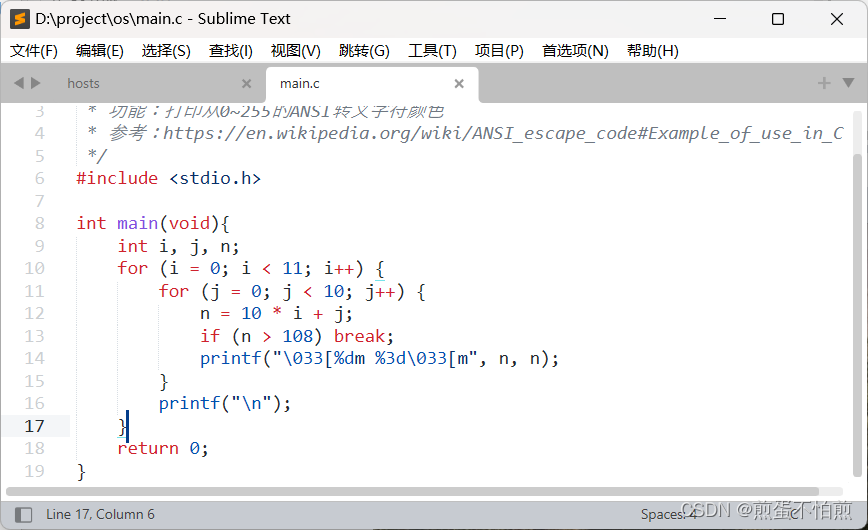868x530 pixels.
Task: Click the break keyword on line 13
Action: pyautogui.click(x=359, y=336)
